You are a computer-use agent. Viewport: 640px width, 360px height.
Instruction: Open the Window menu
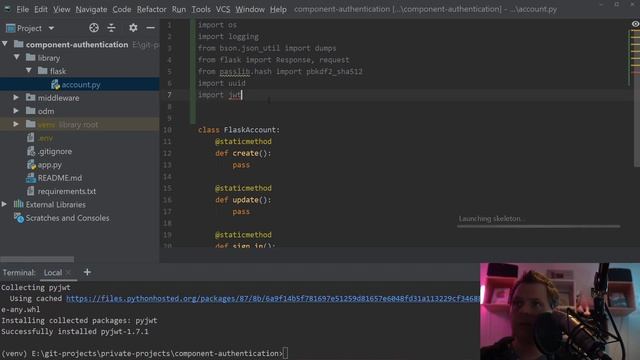250,9
